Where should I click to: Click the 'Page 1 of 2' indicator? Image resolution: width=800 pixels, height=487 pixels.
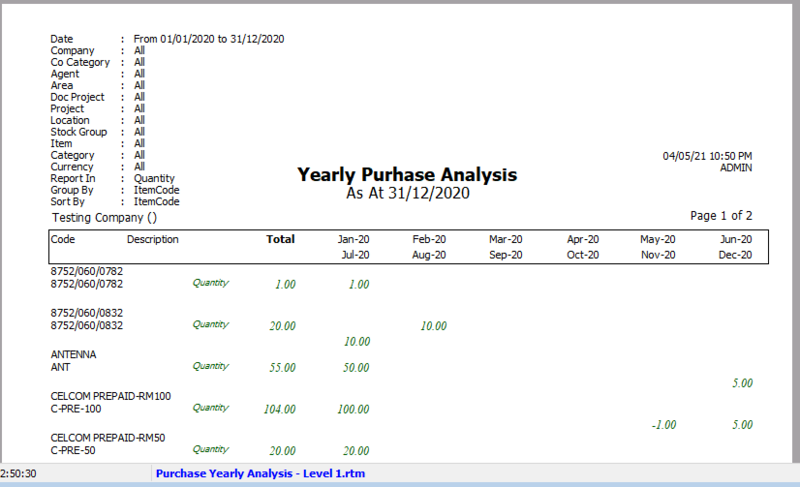721,216
